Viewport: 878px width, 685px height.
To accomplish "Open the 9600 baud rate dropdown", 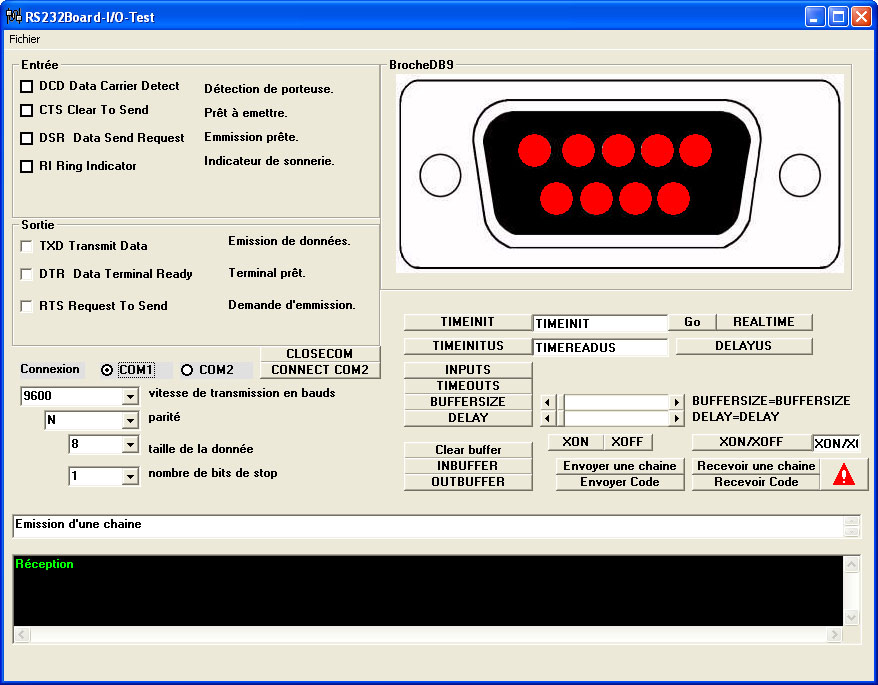I will [130, 397].
